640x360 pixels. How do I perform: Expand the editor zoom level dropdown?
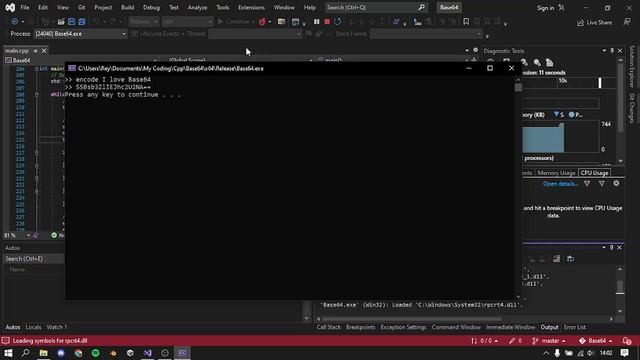pyautogui.click(x=28, y=236)
